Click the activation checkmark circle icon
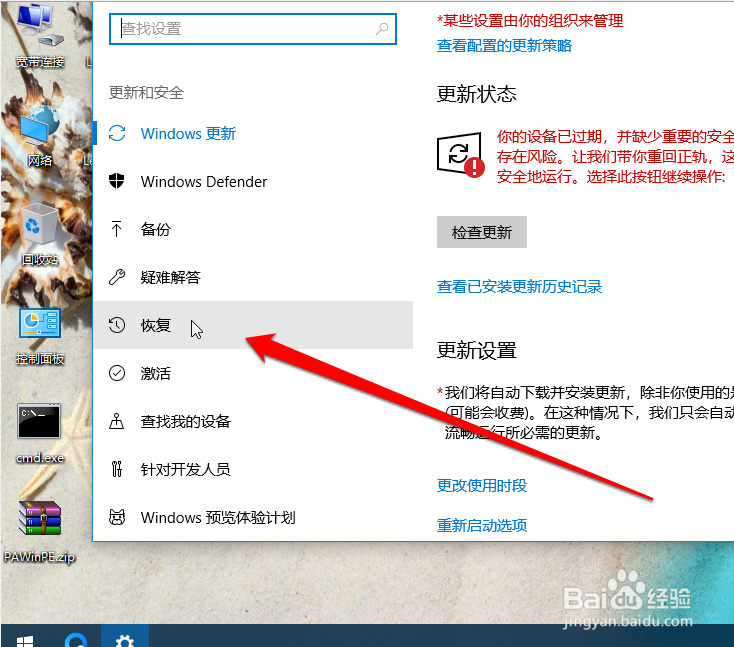734x647 pixels. [x=117, y=373]
